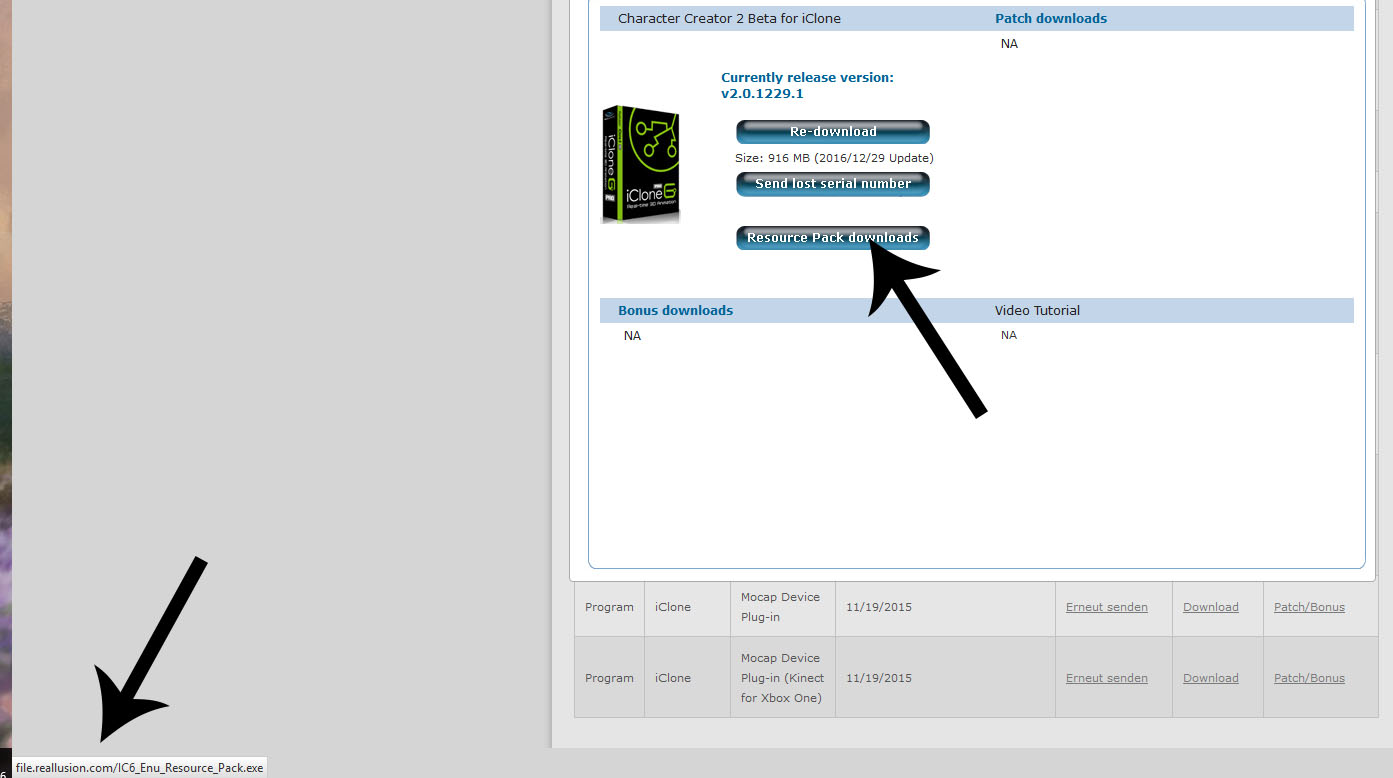Click Send lost serial number button

click(833, 184)
